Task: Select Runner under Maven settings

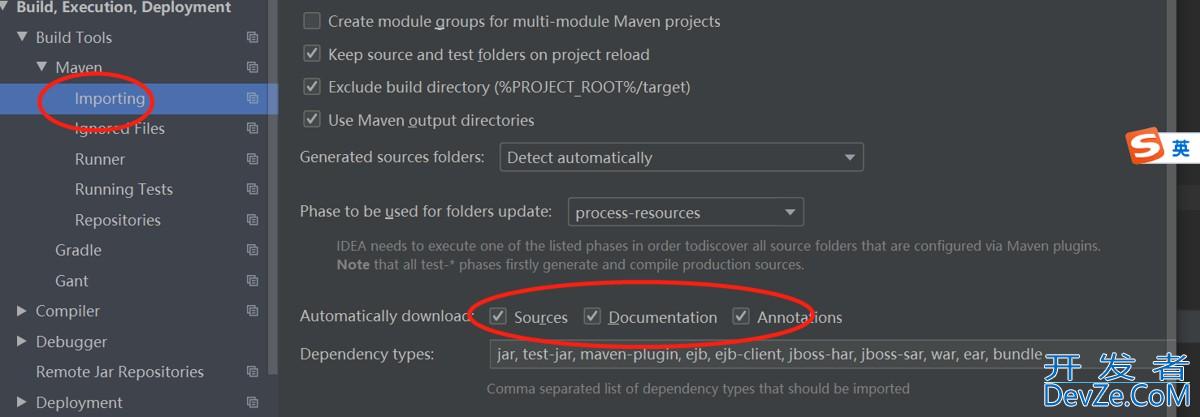Action: (x=100, y=159)
